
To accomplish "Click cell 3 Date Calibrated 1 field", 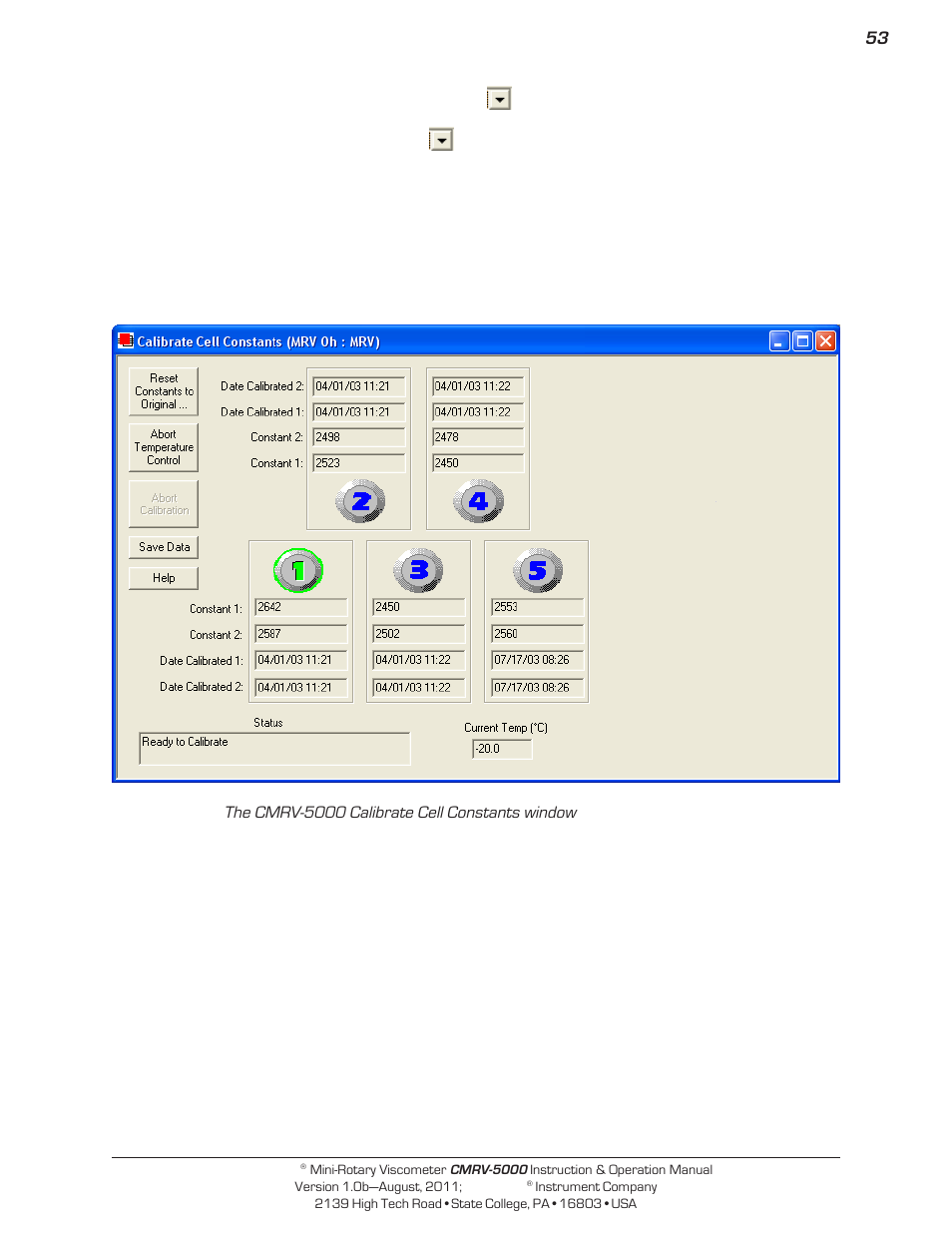I will (x=419, y=660).
